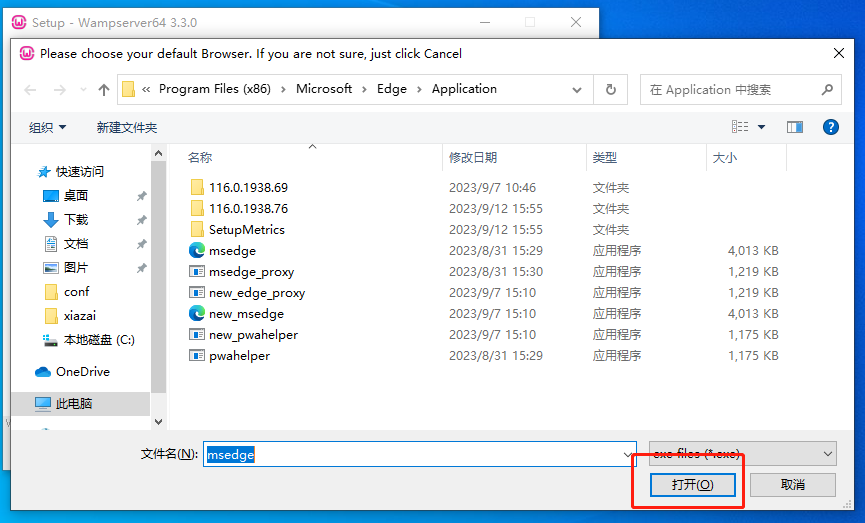Screen dimensions: 865x523
Task: Sort by 修改日期 column header
Action: tap(473, 158)
